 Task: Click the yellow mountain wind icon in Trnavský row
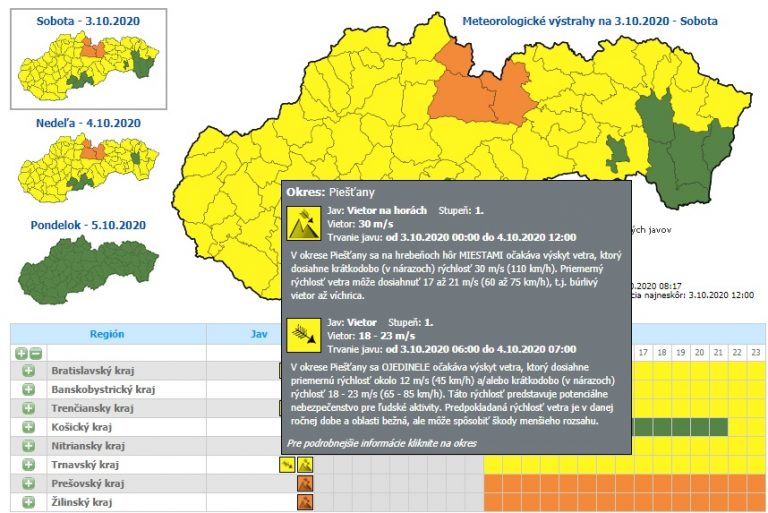pos(305,464)
